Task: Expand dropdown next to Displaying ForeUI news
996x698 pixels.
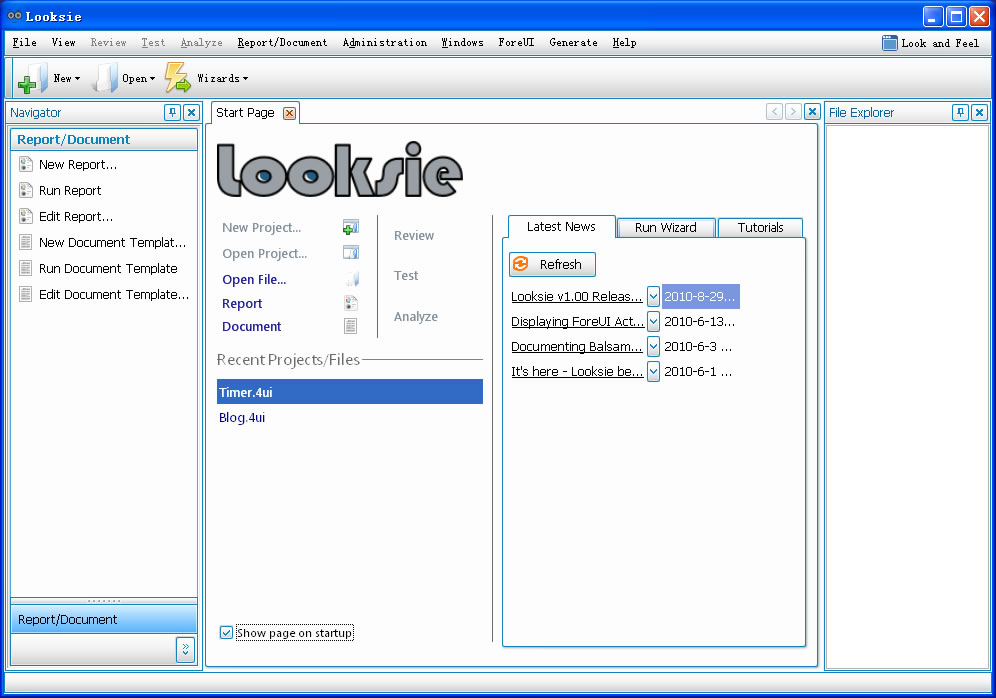Action: [x=653, y=322]
